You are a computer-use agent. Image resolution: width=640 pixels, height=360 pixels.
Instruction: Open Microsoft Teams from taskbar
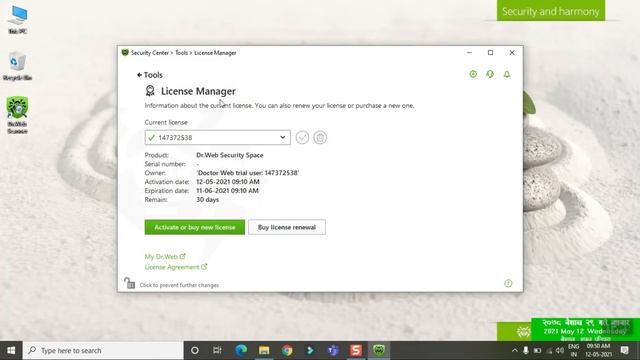(x=333, y=350)
